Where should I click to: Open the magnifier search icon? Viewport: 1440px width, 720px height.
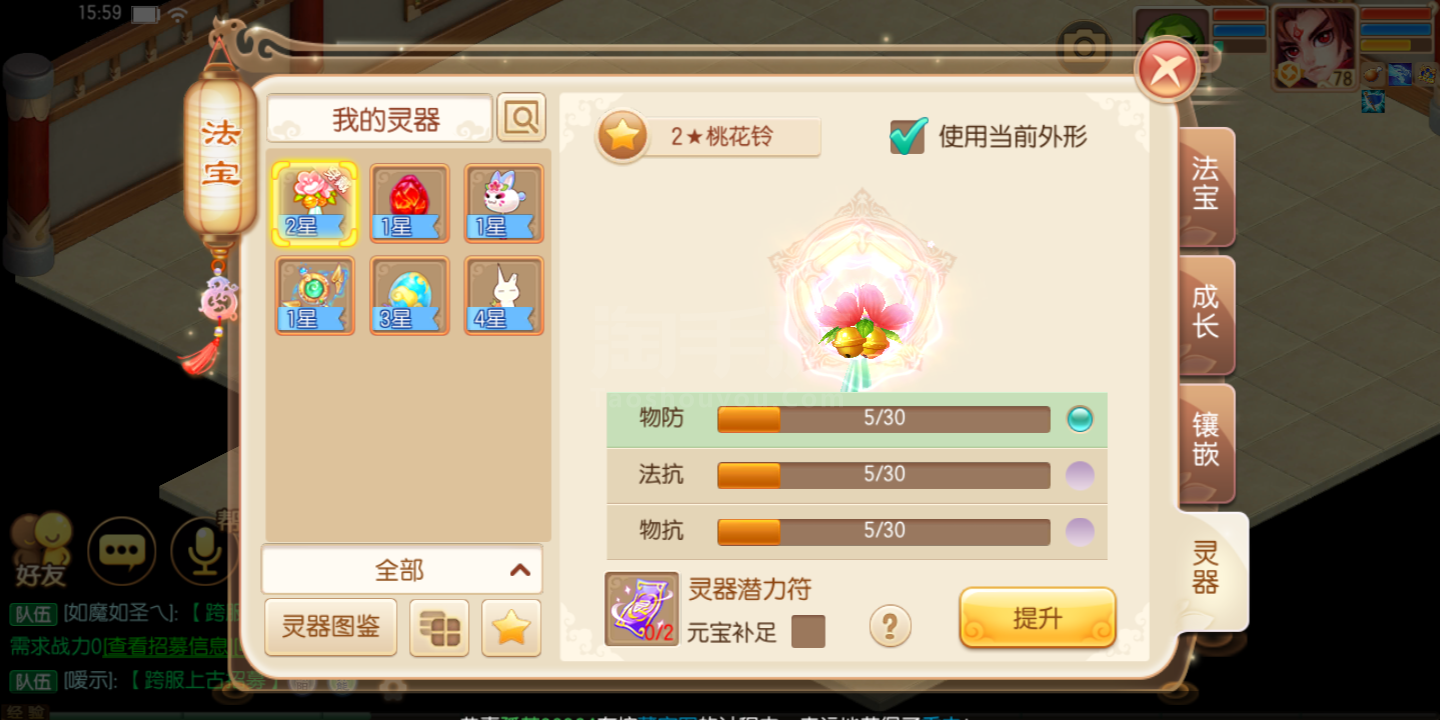[x=521, y=118]
